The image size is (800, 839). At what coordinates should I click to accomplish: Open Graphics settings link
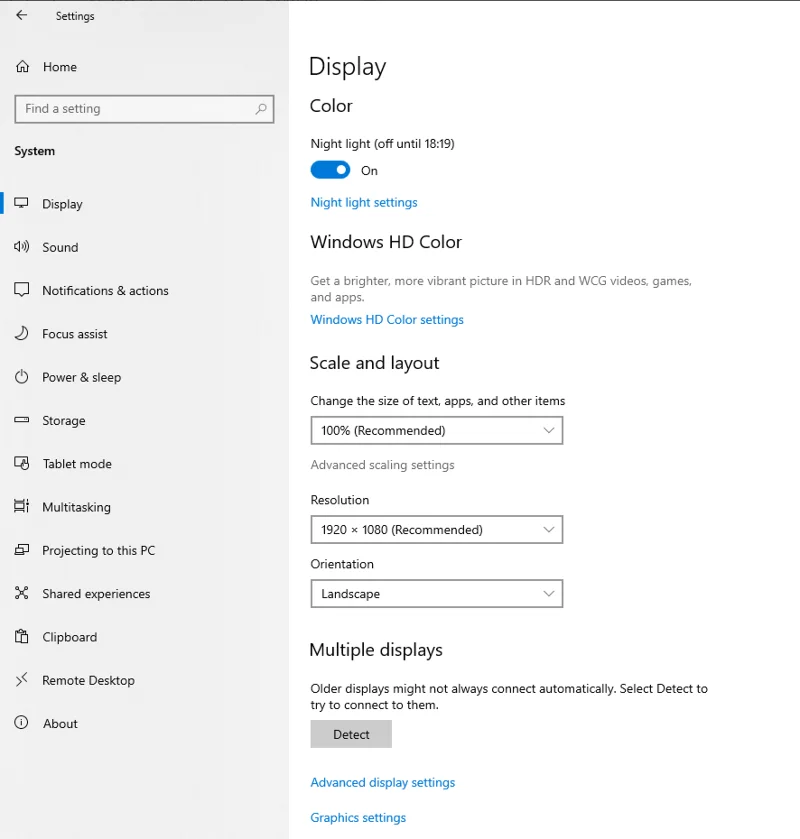pyautogui.click(x=358, y=818)
